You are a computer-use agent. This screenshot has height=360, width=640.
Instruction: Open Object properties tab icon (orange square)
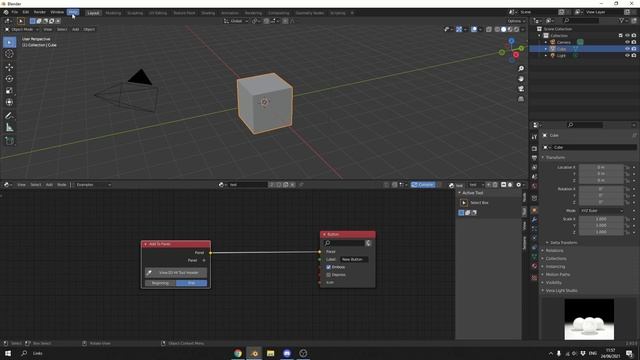[534, 210]
